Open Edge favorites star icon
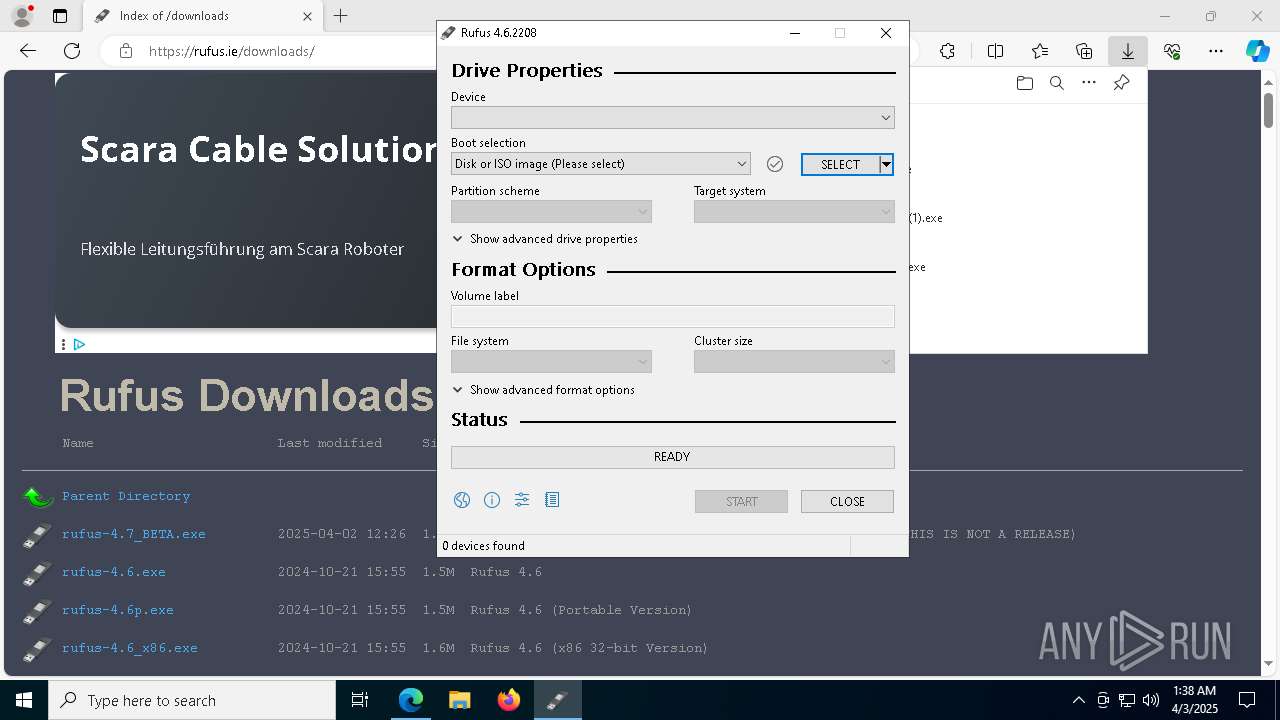This screenshot has width=1280, height=720. 1040,51
